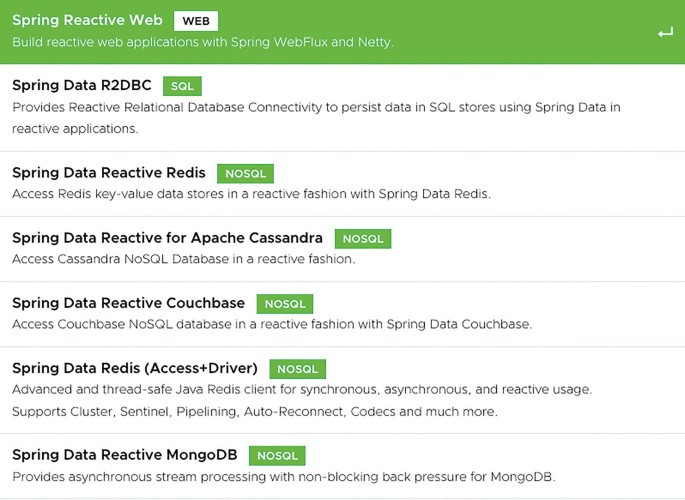Click the 'Build reactive web applications' description
685x500 pixels.
tap(203, 42)
